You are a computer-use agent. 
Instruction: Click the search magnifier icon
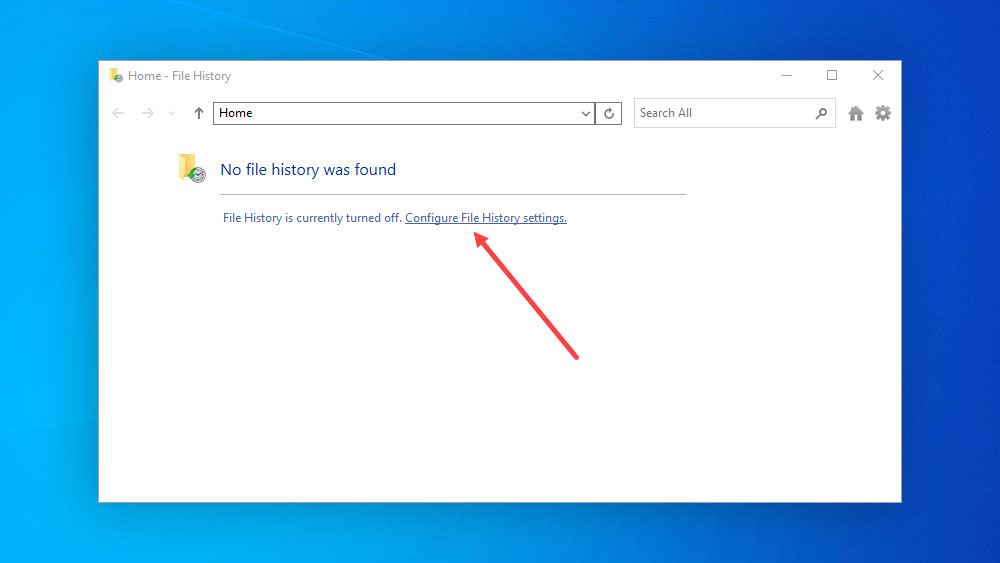821,113
